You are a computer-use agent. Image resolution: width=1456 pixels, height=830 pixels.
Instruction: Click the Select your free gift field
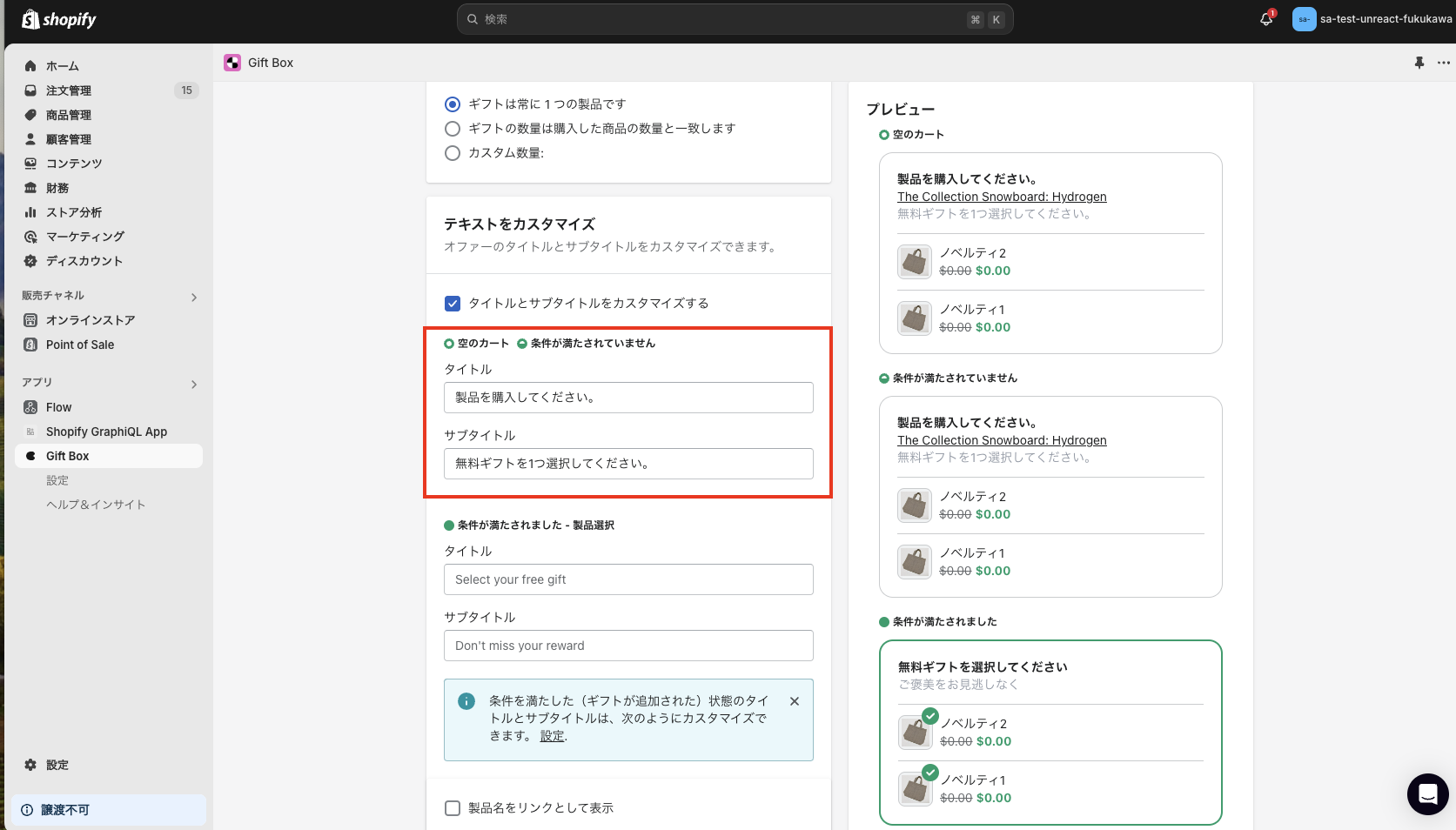coord(627,579)
